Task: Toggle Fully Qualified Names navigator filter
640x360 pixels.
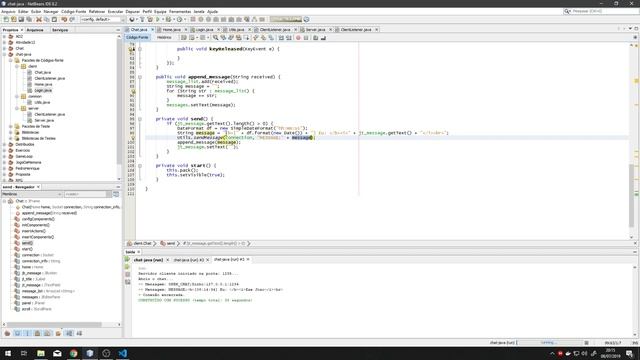Action: [58, 333]
